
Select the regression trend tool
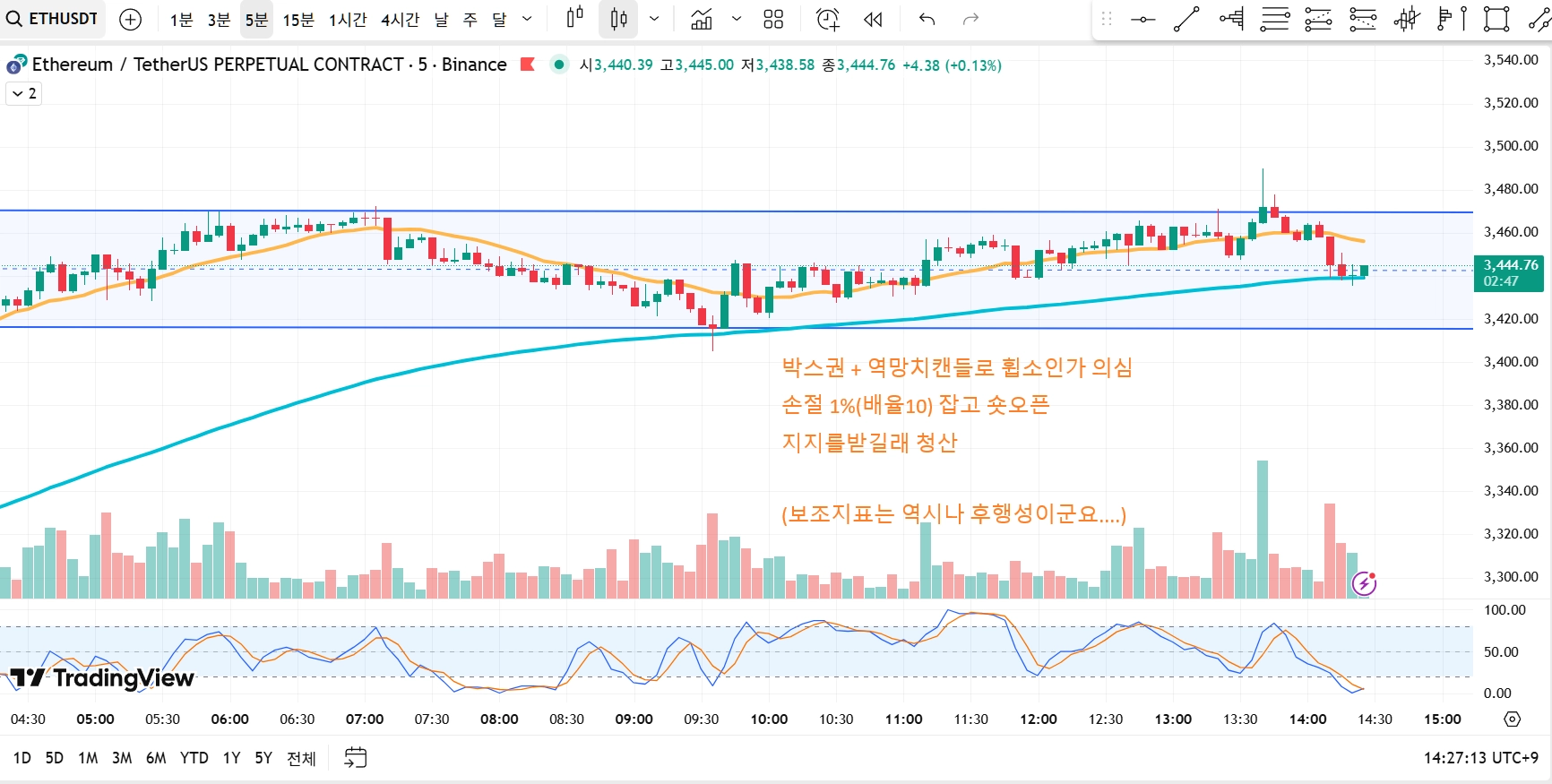pos(1407,19)
